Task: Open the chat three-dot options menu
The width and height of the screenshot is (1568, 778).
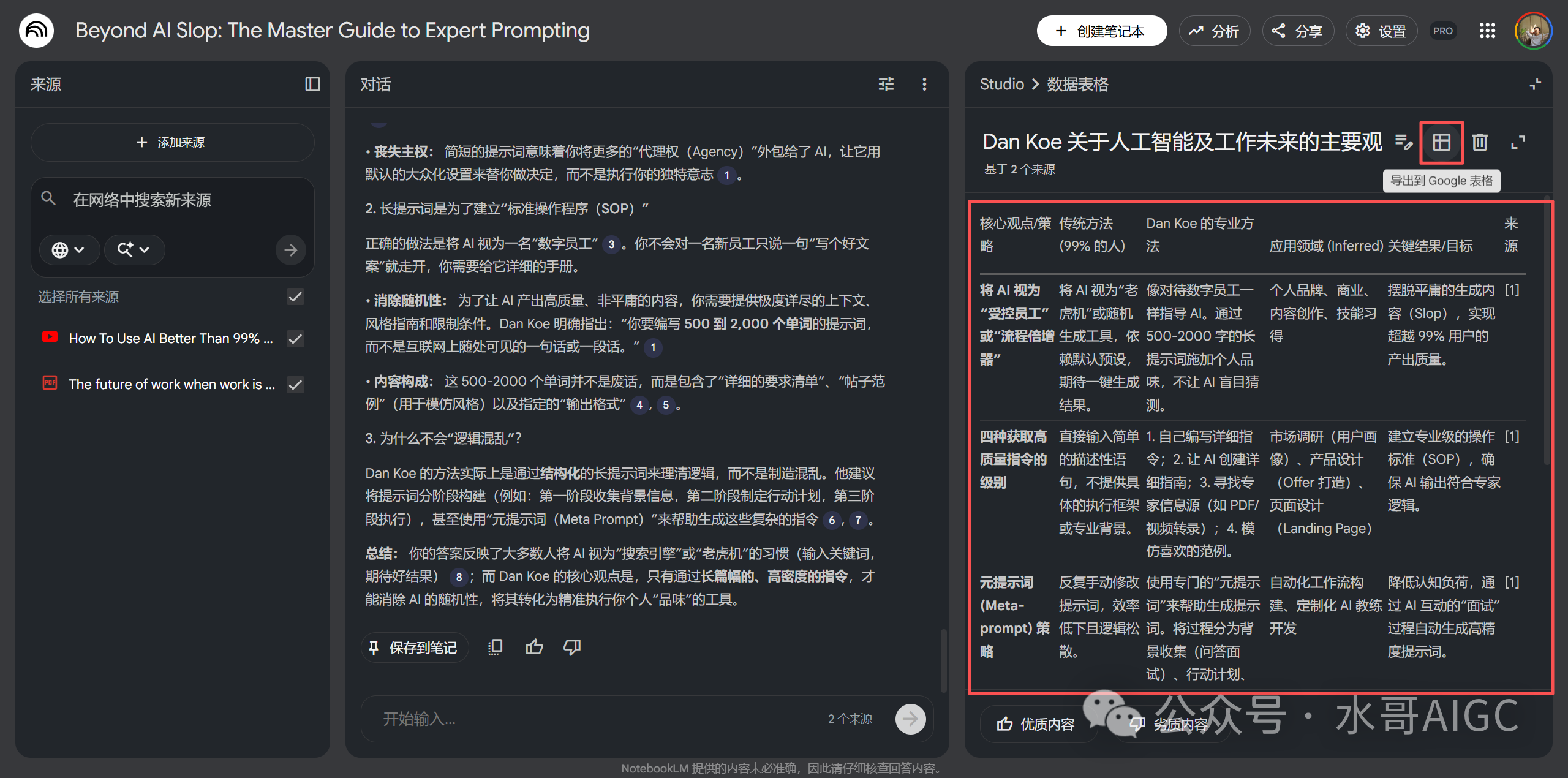Action: [924, 85]
